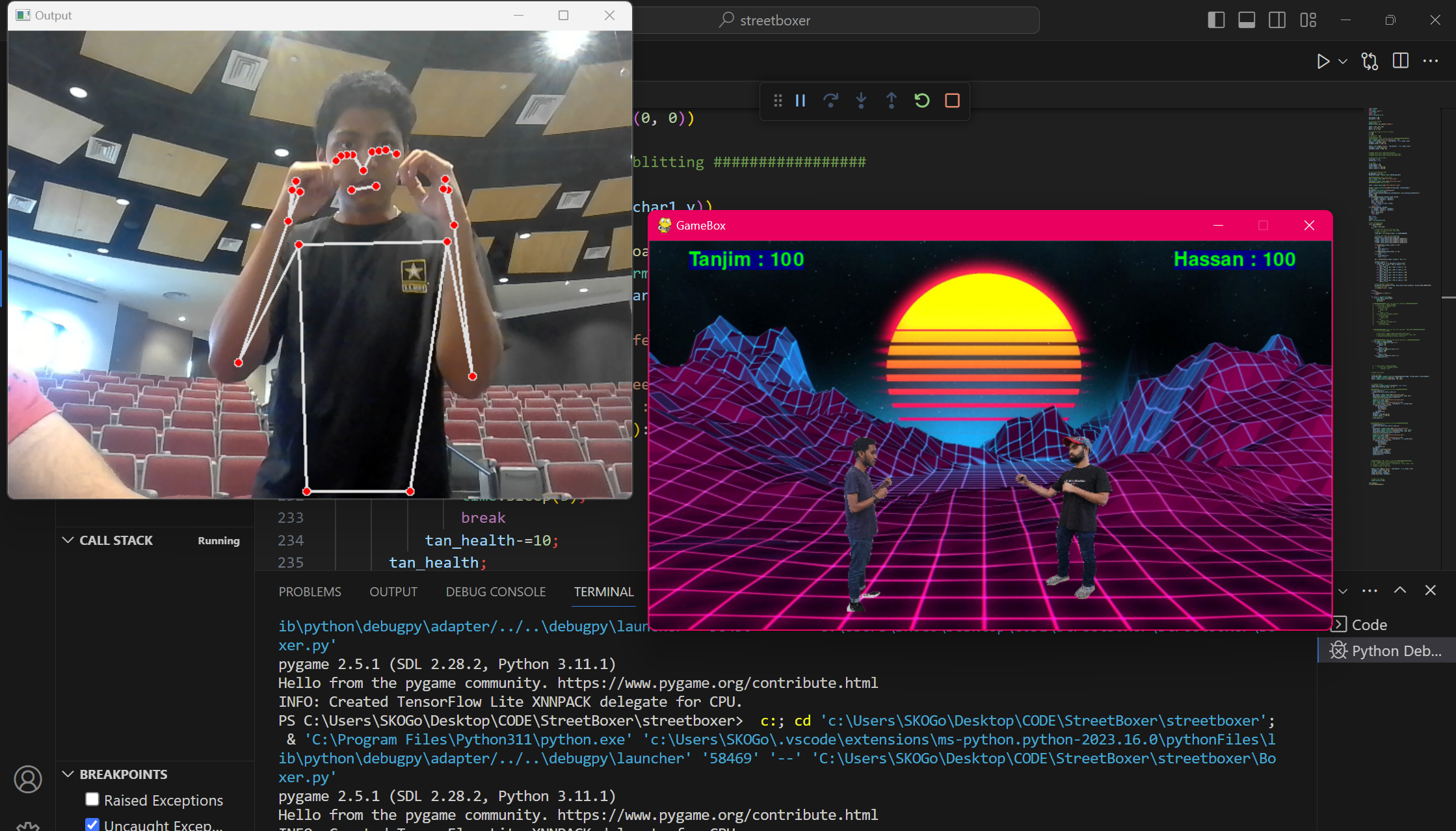
Task: Stop debugging with the red square
Action: (x=952, y=101)
